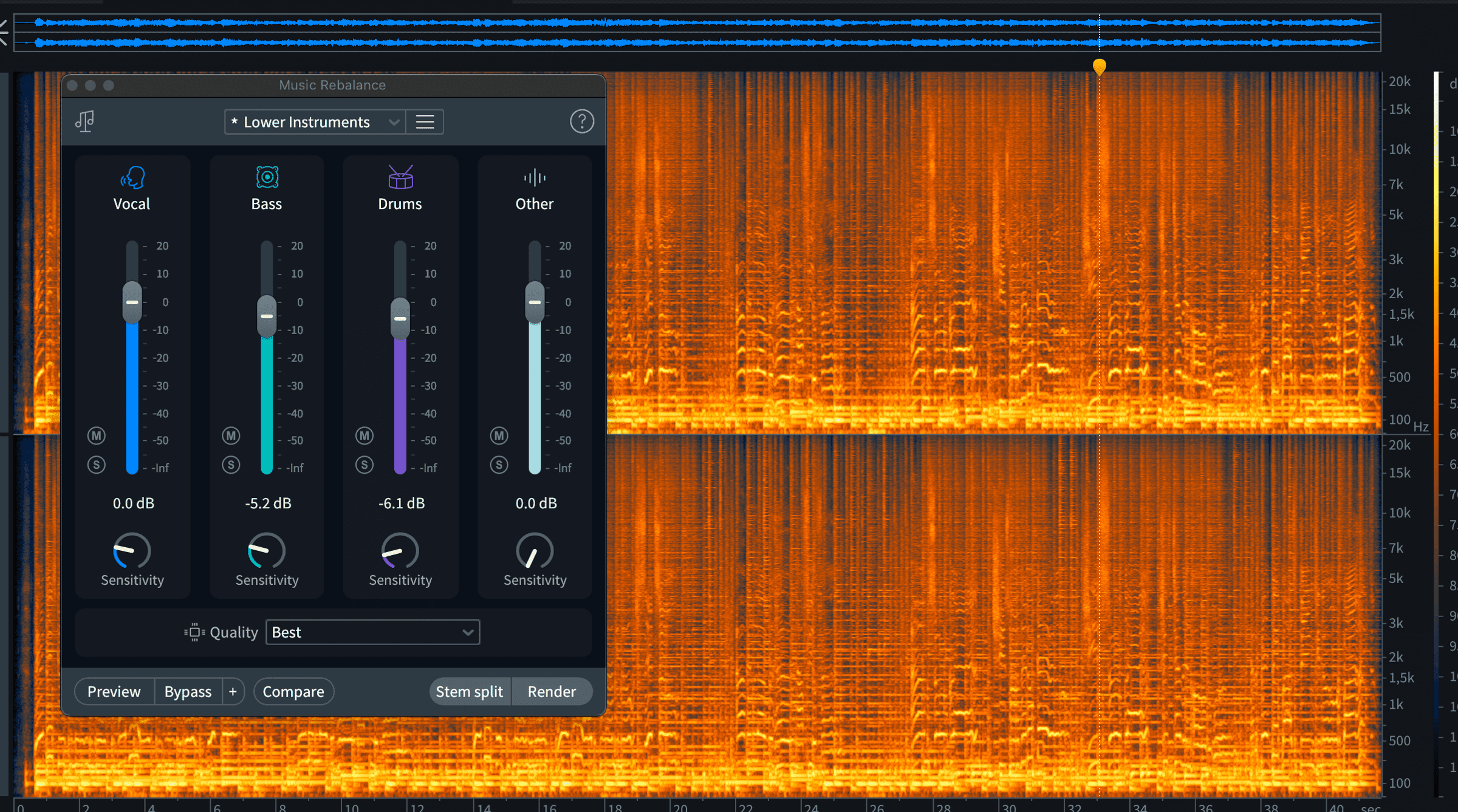Click the Bypass button
This screenshot has height=812, width=1458.
pyautogui.click(x=188, y=692)
